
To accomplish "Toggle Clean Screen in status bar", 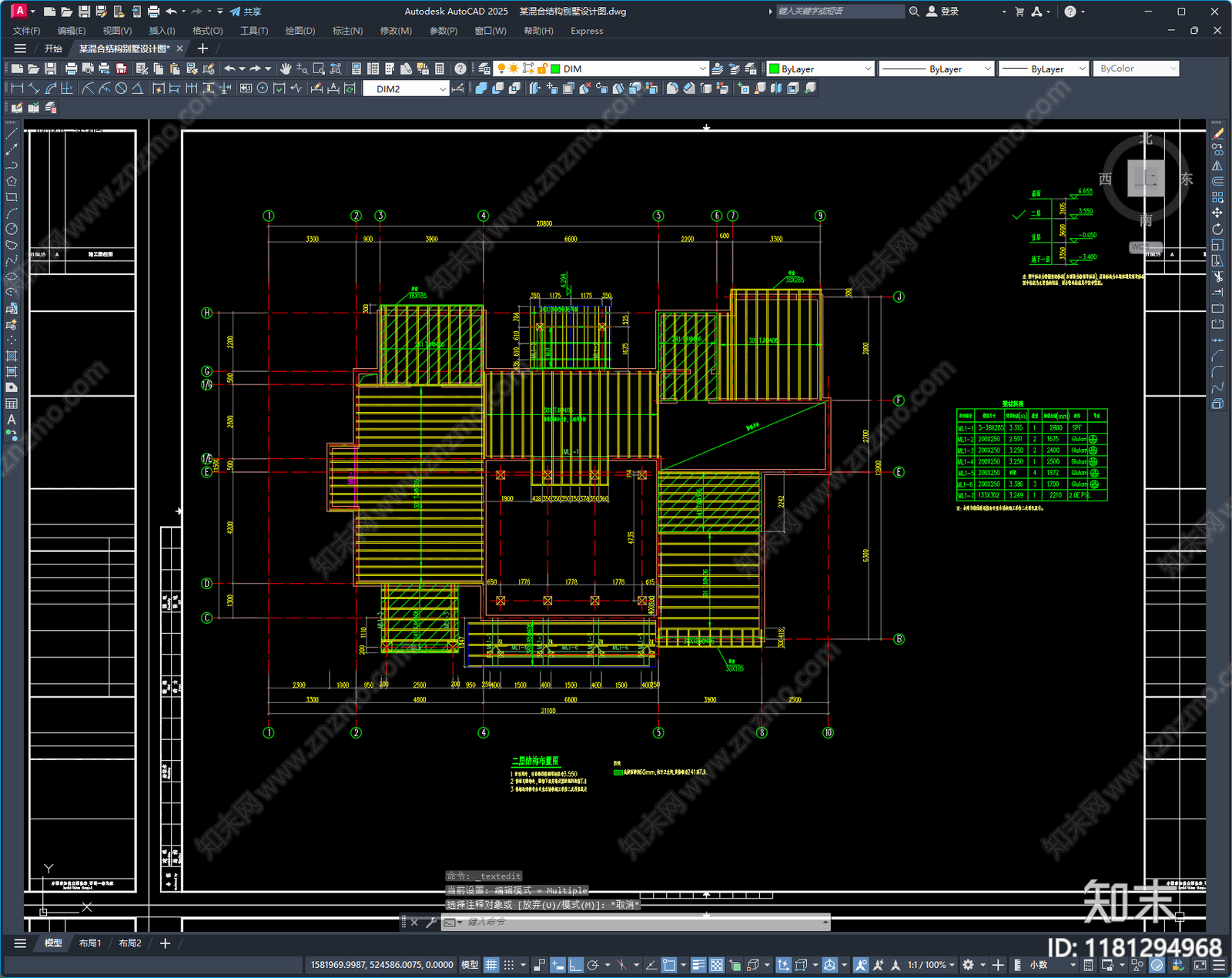I will pyautogui.click(x=1200, y=965).
